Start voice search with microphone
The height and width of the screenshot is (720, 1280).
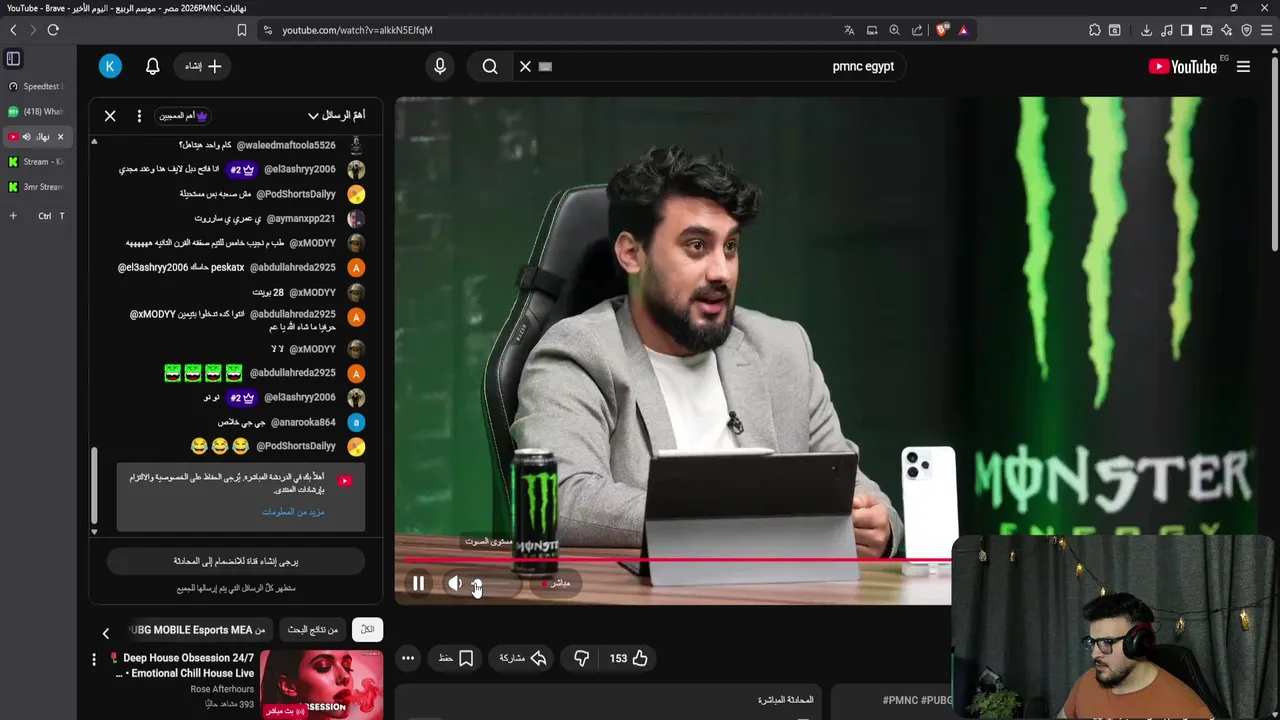click(440, 67)
